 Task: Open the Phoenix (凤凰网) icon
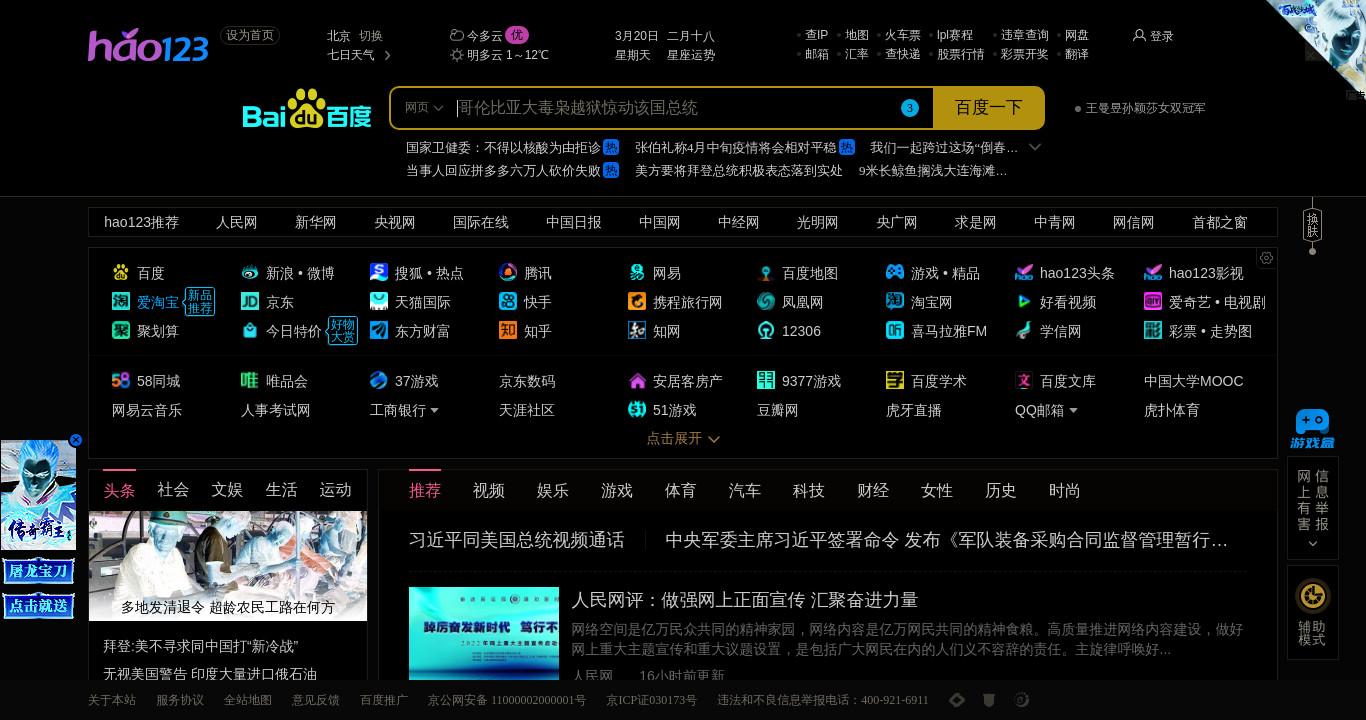pyautogui.click(x=766, y=301)
